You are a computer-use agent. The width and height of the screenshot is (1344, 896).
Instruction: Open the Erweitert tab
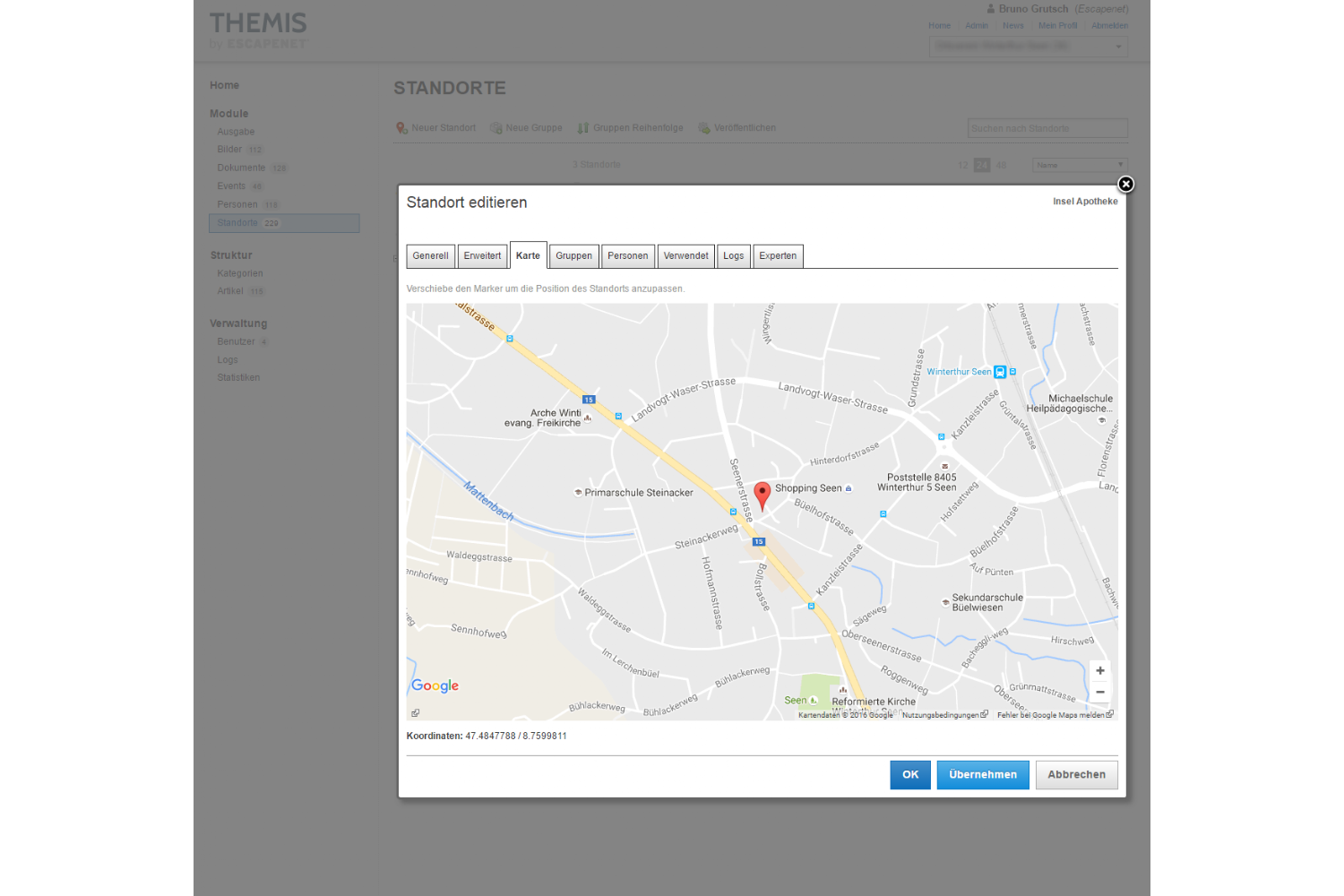pos(482,256)
